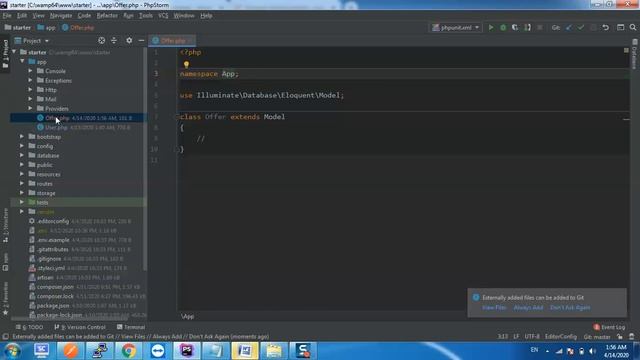Select the .env.example file
The image size is (640, 360).
pyautogui.click(x=53, y=240)
